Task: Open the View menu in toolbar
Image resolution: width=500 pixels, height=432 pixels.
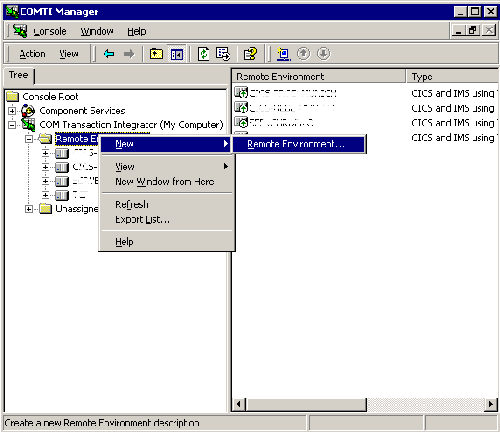Action: 69,54
